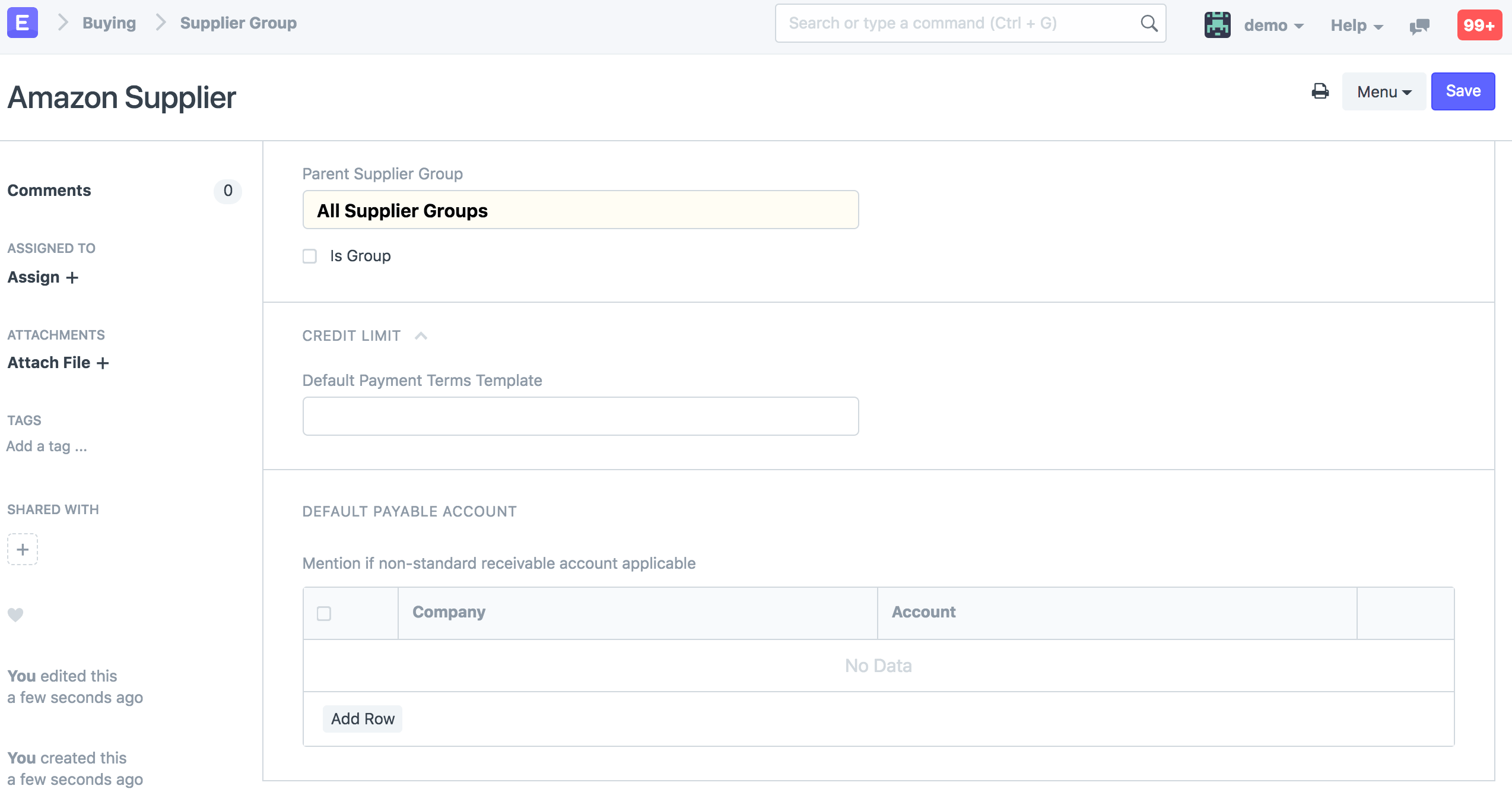Collapse the Credit Limit section
The image size is (1512, 811).
pyautogui.click(x=421, y=336)
